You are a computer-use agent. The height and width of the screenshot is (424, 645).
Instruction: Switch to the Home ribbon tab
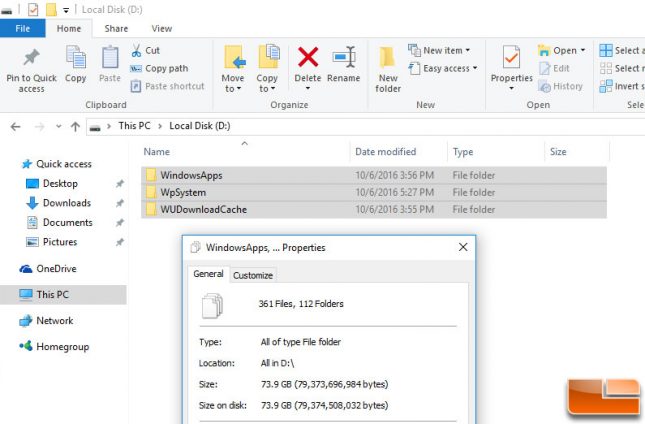pos(69,28)
